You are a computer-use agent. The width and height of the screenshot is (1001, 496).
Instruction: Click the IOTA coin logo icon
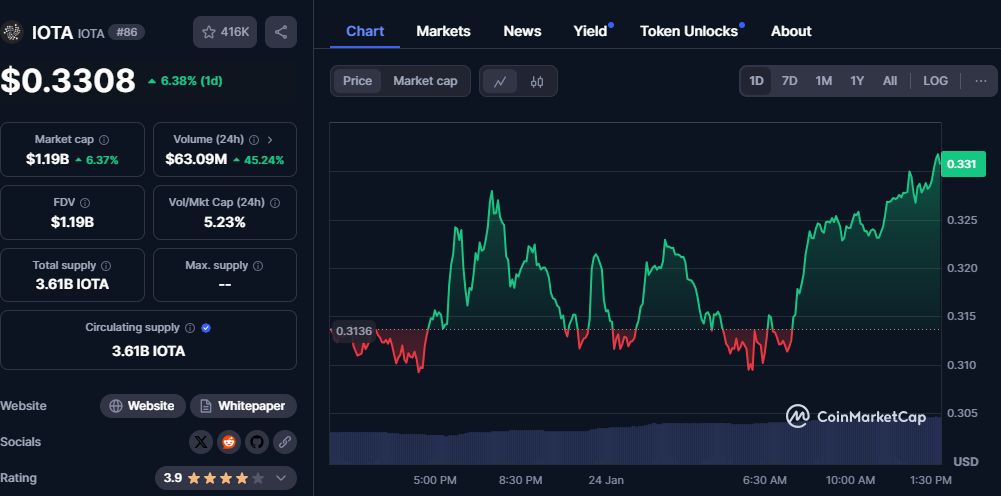(11, 32)
